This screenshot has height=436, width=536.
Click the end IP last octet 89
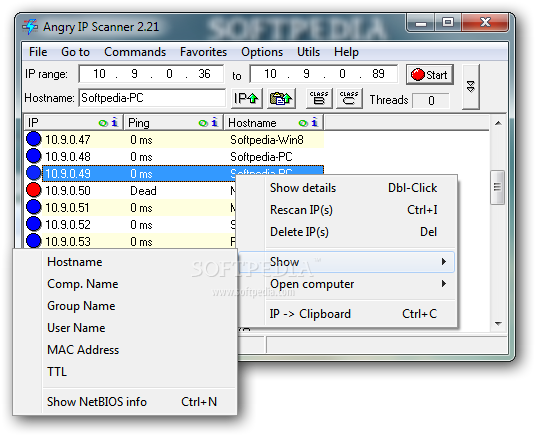[x=378, y=74]
